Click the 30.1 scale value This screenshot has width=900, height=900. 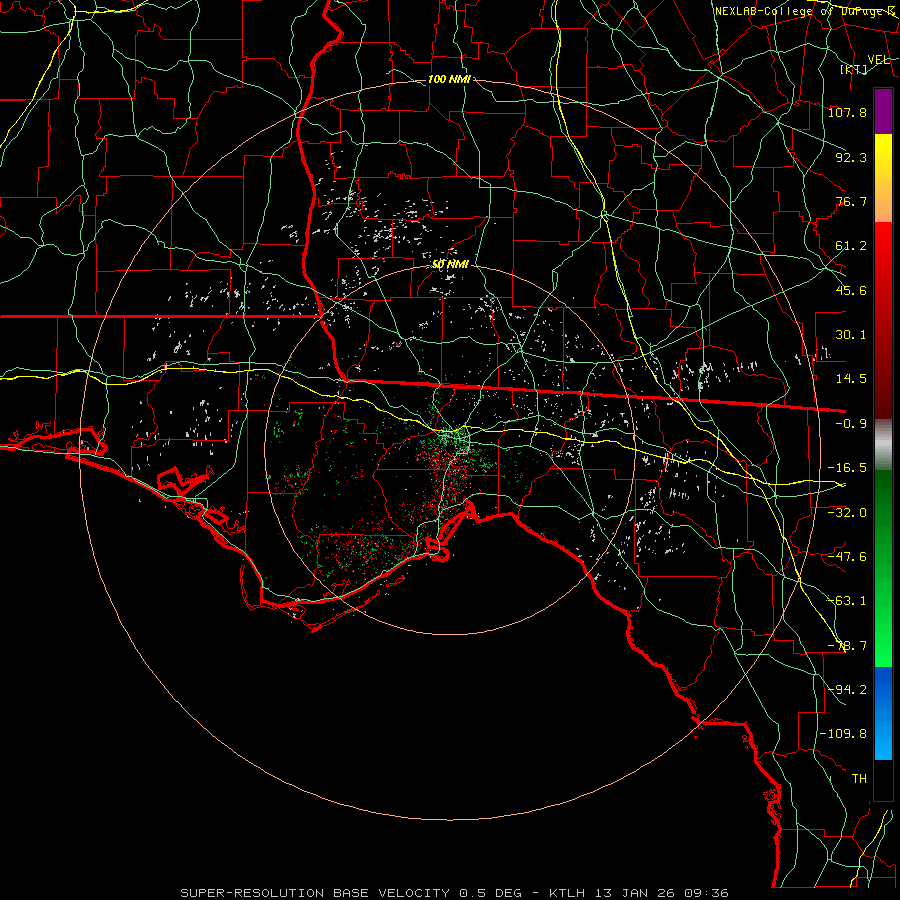851,335
